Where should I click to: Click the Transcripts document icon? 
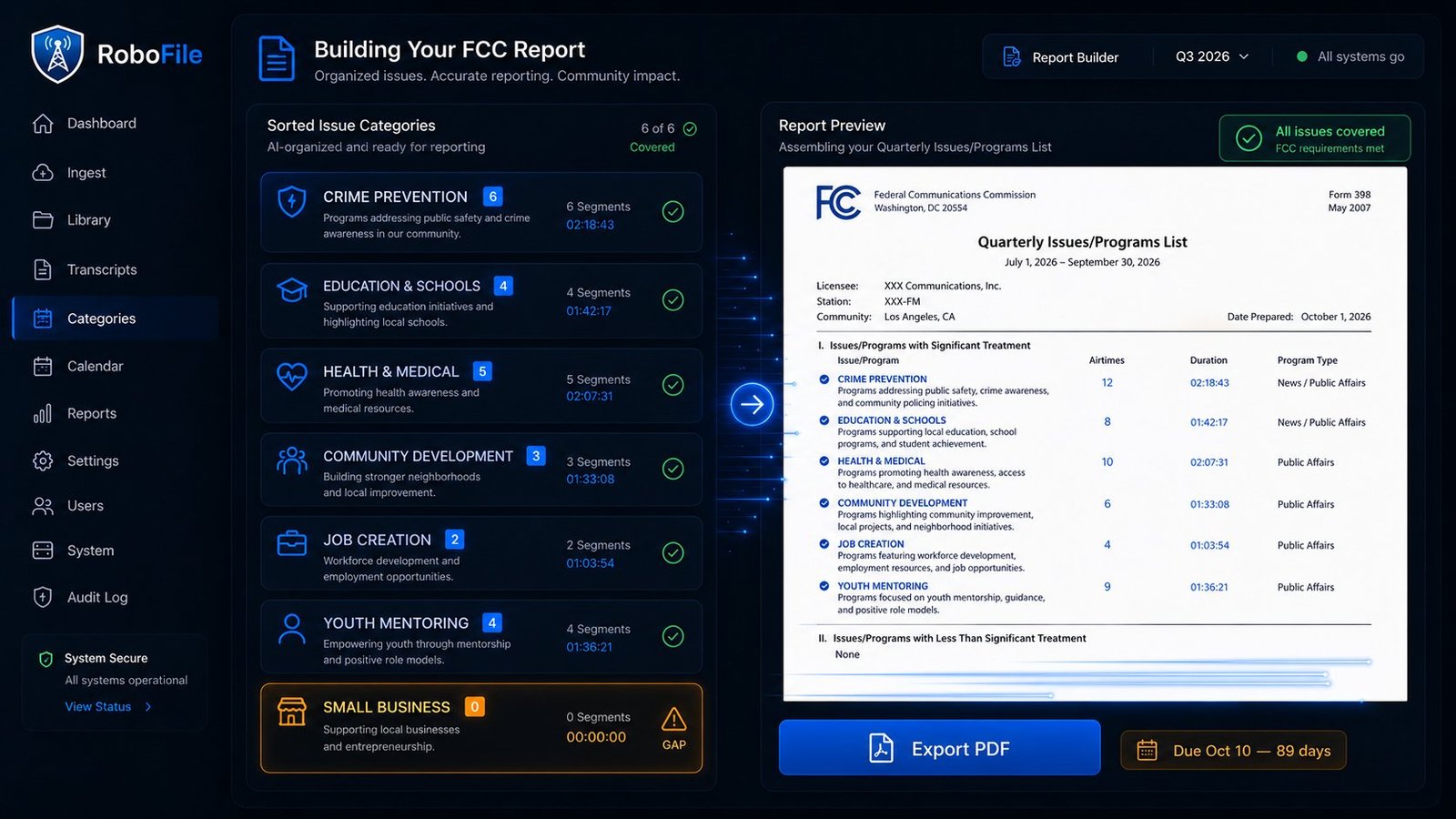(43, 269)
